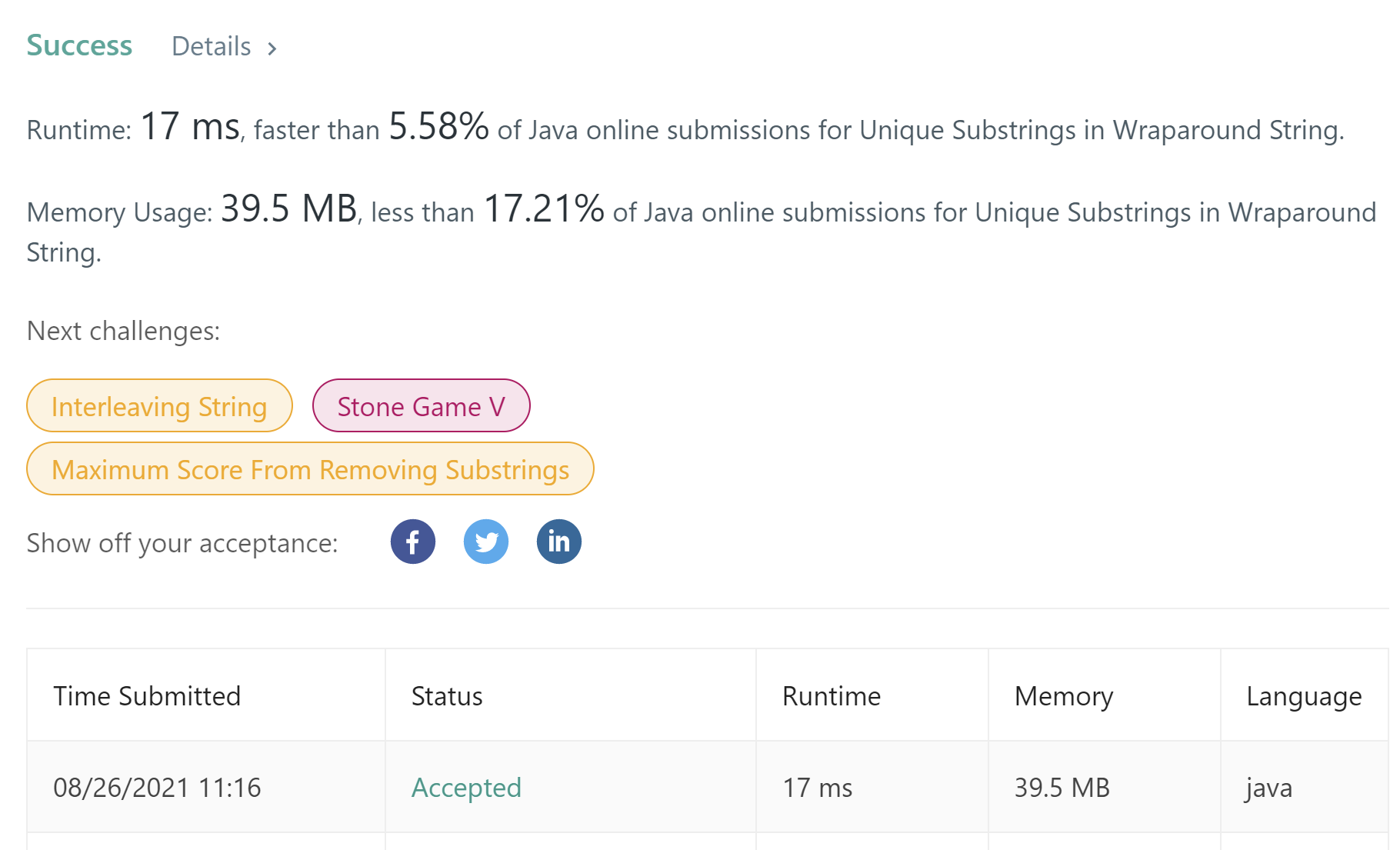Click the 5.58% runtime percentile text
1400x850 pixels.
tap(438, 126)
